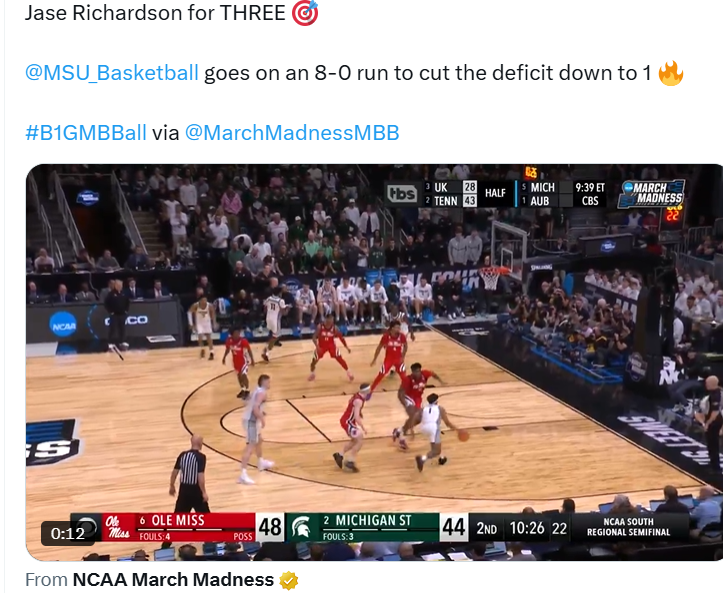This screenshot has width=723, height=593.
Task: Click the 0:12 video duration badge
Action: coord(67,534)
